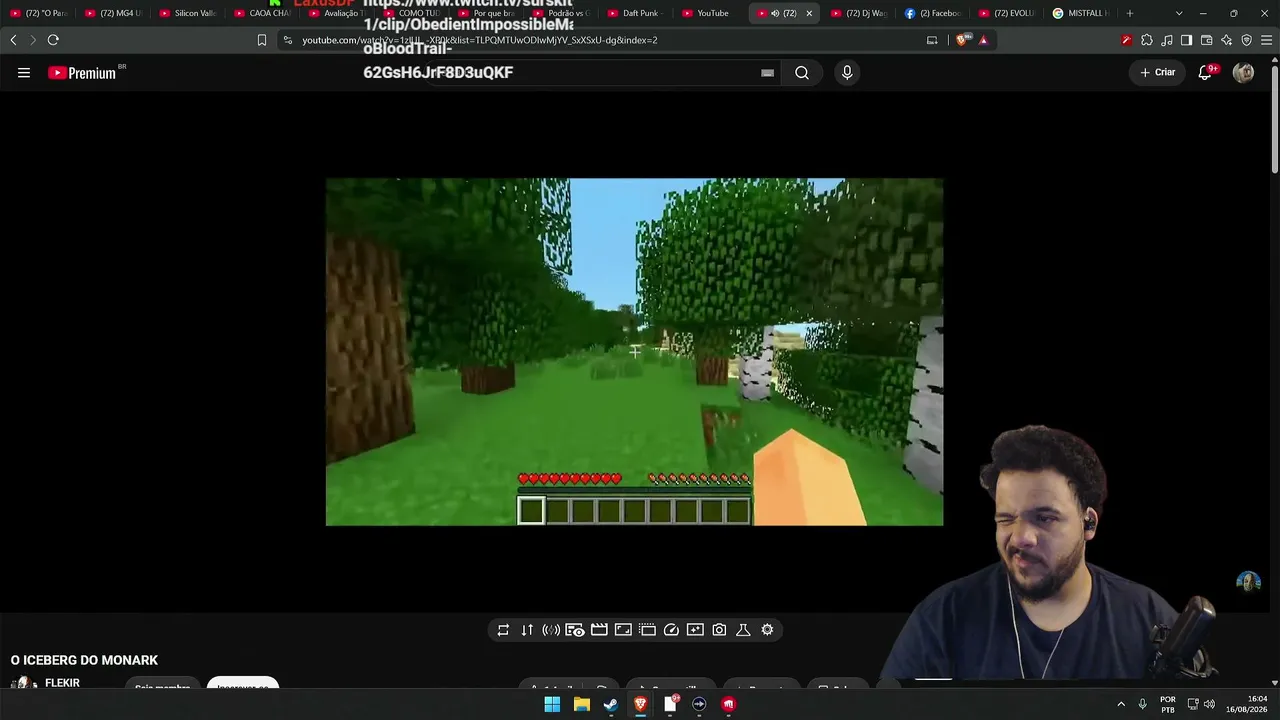Switch to the Daft Punk tab
1280x720 pixels.
[637, 13]
